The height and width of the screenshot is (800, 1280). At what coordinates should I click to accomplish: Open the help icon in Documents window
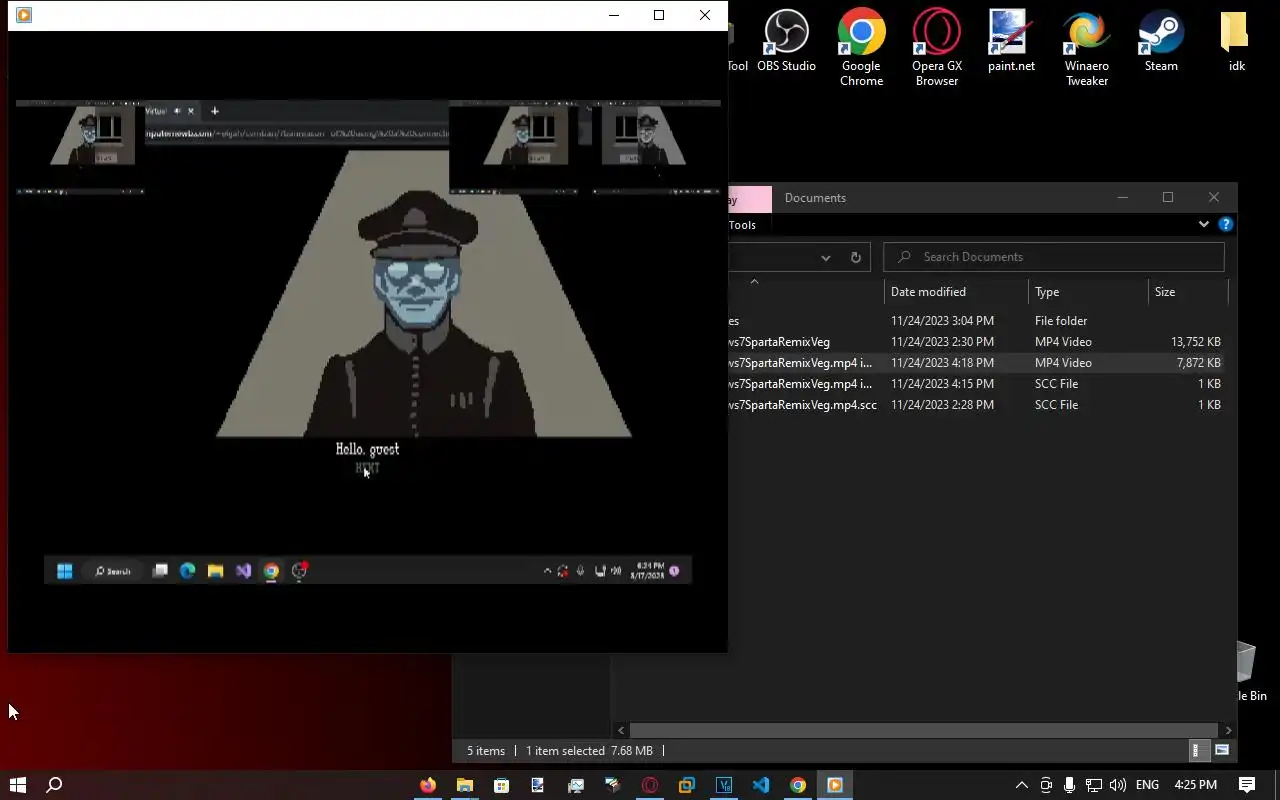click(x=1225, y=225)
